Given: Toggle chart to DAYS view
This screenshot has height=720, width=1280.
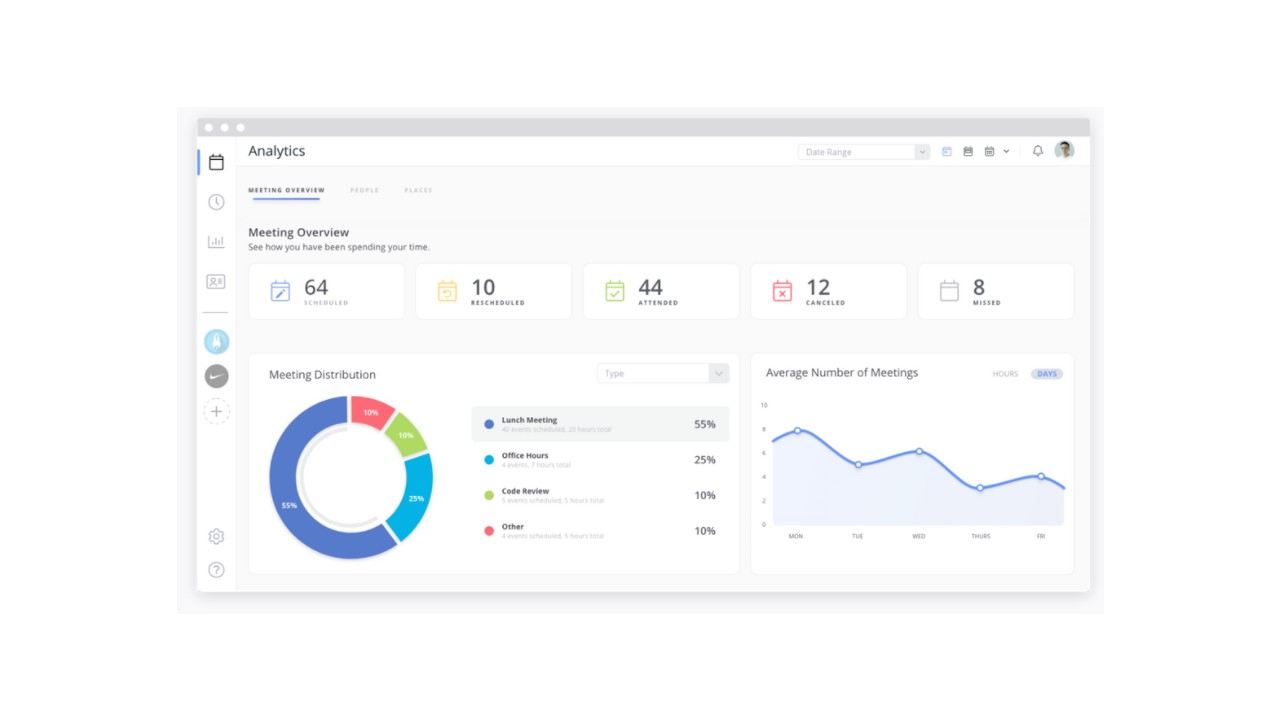Looking at the screenshot, I should click(x=1047, y=374).
